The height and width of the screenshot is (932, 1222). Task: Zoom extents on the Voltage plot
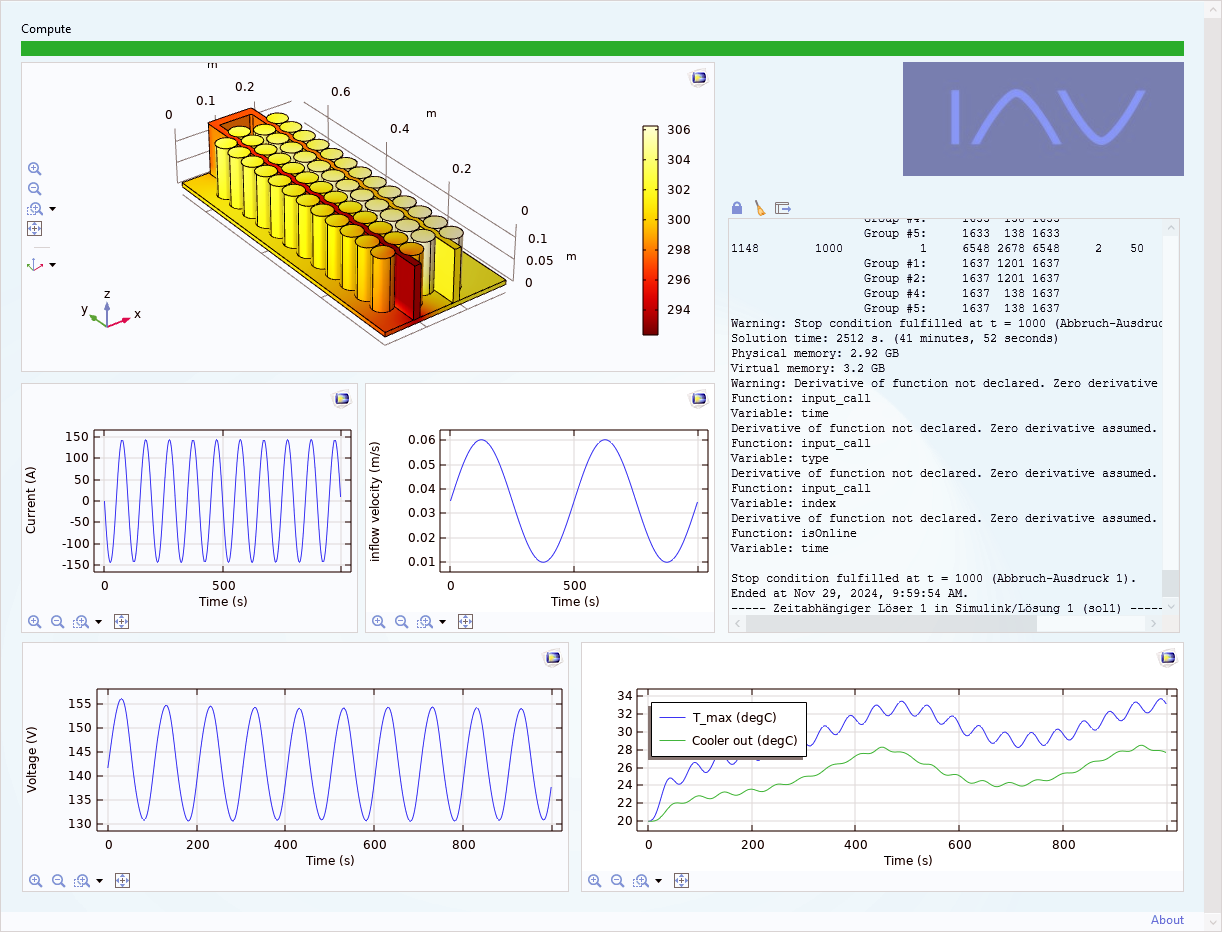[x=122, y=881]
